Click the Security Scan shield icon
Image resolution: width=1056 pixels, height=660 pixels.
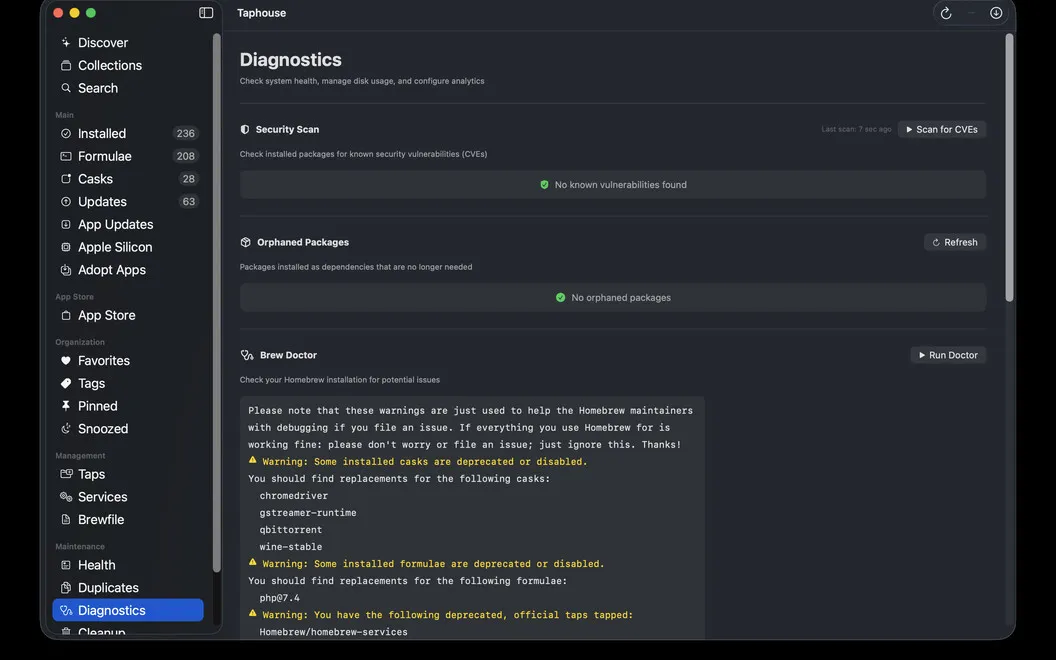coord(245,129)
